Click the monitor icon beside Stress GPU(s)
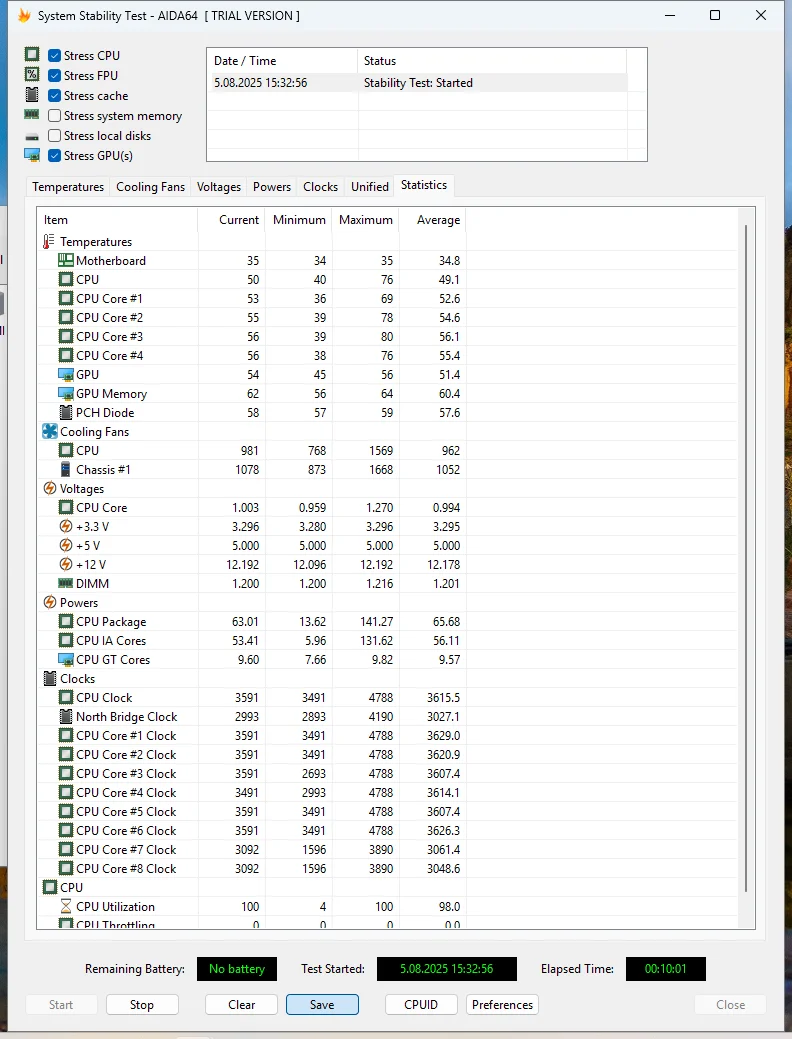 pos(32,155)
